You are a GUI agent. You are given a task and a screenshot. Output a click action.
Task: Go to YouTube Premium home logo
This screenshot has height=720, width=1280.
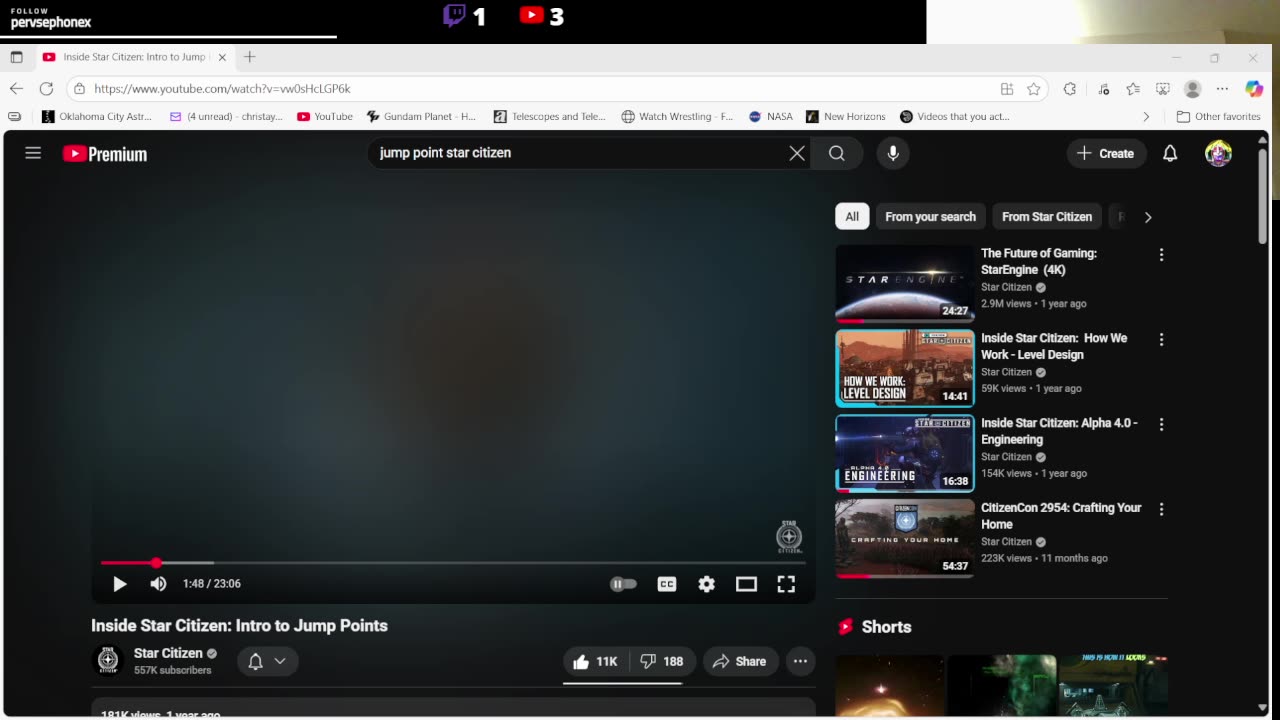tap(105, 154)
